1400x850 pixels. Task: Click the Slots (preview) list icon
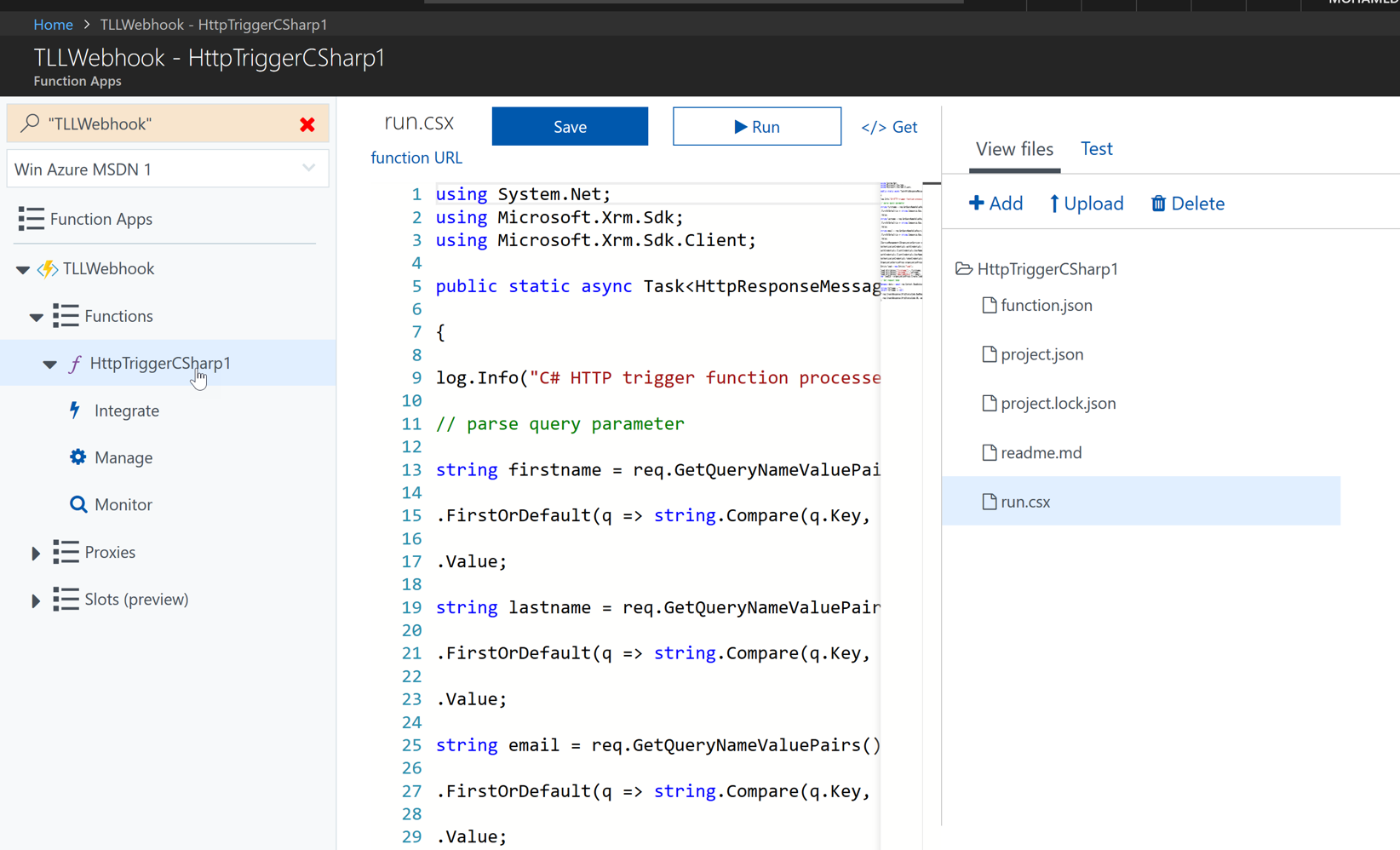coord(66,599)
